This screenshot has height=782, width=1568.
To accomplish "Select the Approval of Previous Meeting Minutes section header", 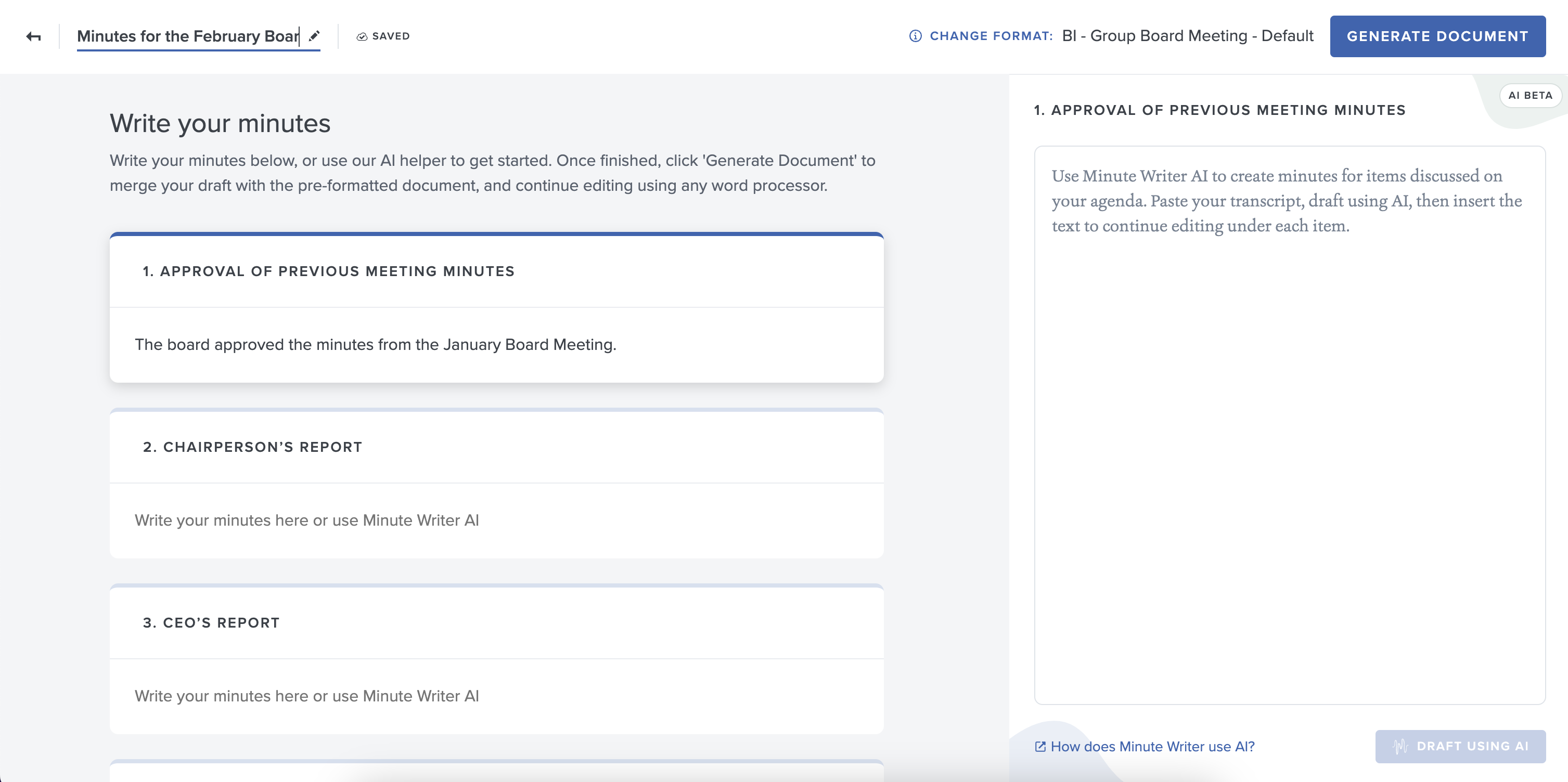I will pos(329,271).
